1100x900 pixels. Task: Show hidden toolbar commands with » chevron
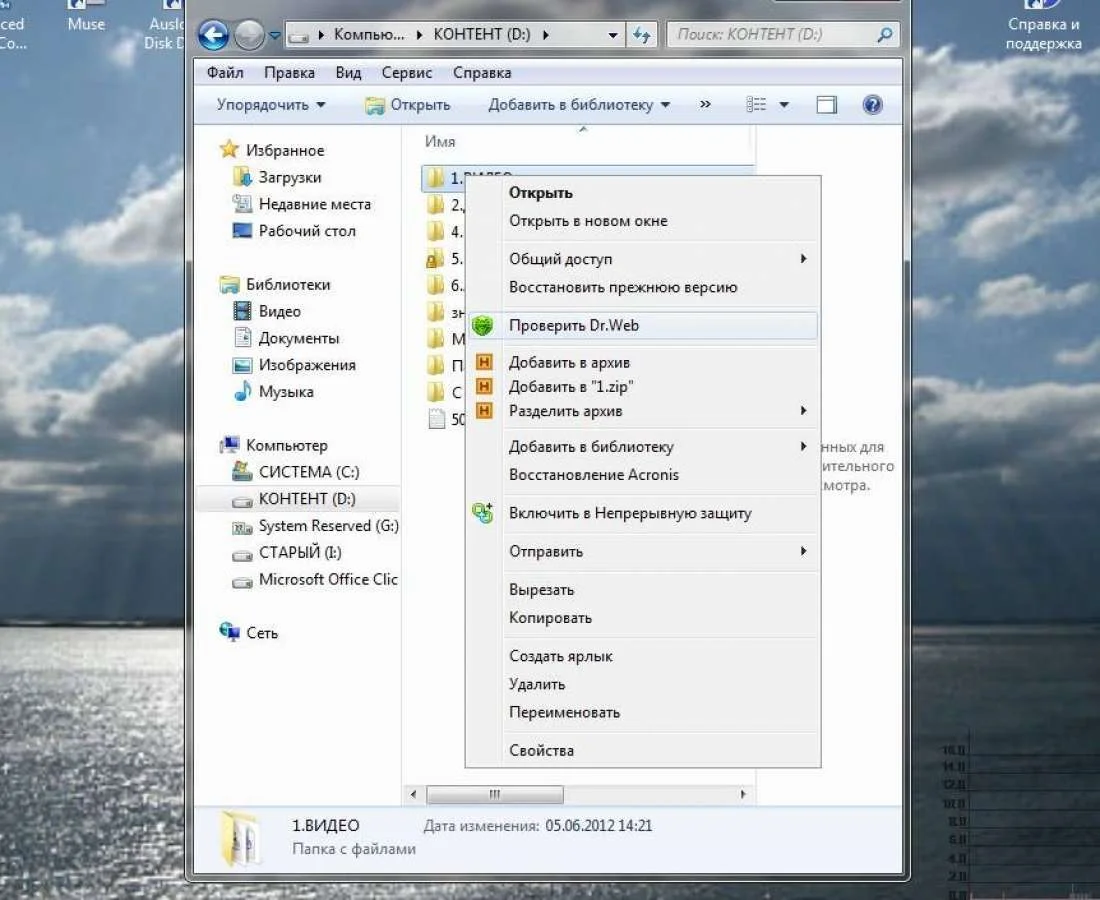(705, 104)
